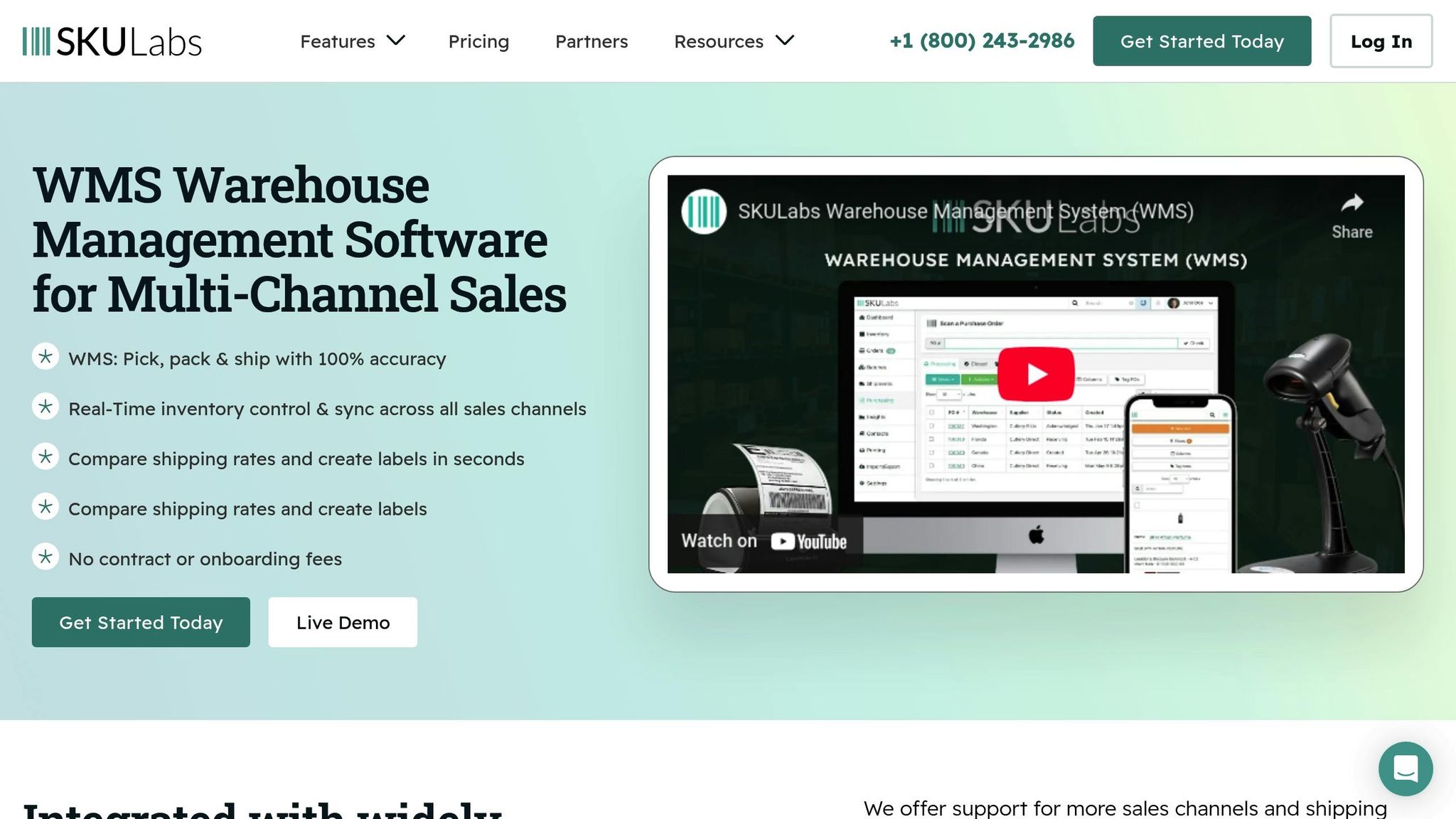Open the Partners menu item
This screenshot has width=1456, height=819.
[591, 41]
